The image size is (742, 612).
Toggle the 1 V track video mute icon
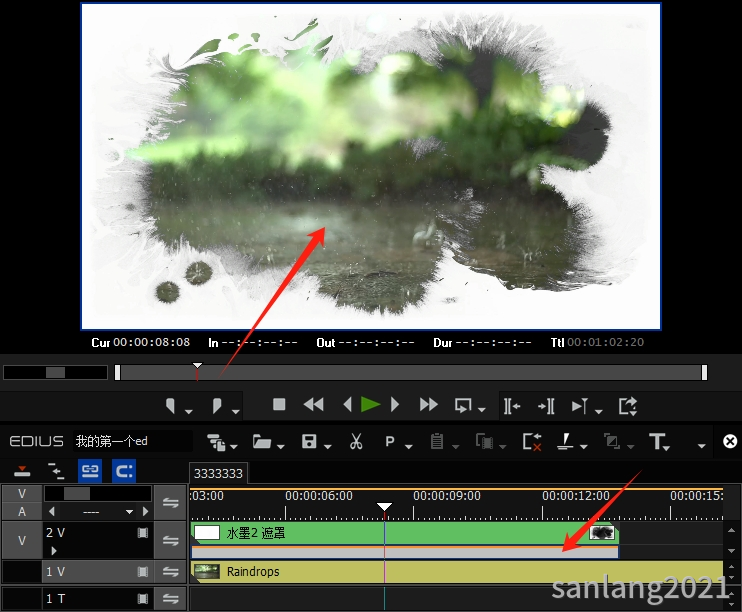tap(143, 572)
